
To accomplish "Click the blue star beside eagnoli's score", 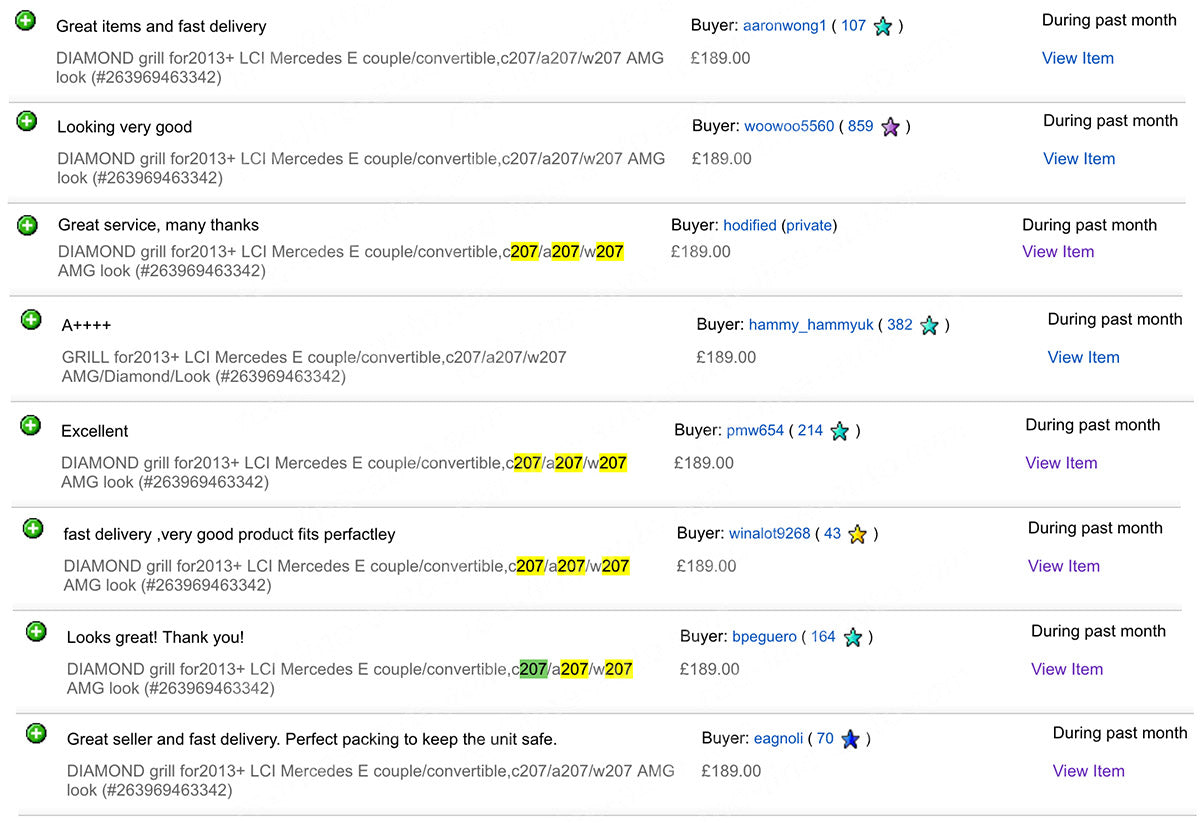I will click(x=850, y=740).
